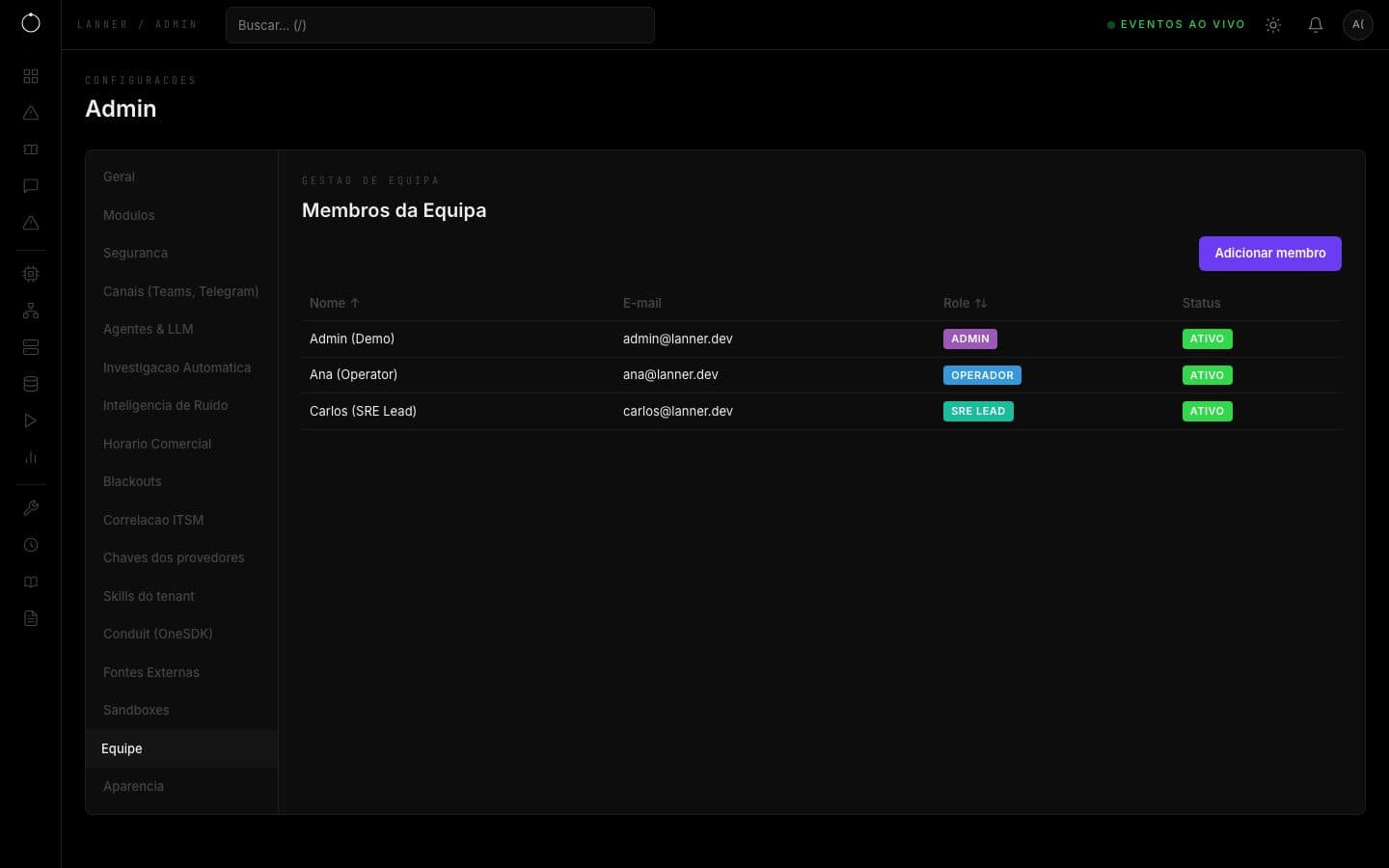Open Canais (Teams, Telegram) tab
This screenshot has width=1389, height=868.
tap(180, 291)
